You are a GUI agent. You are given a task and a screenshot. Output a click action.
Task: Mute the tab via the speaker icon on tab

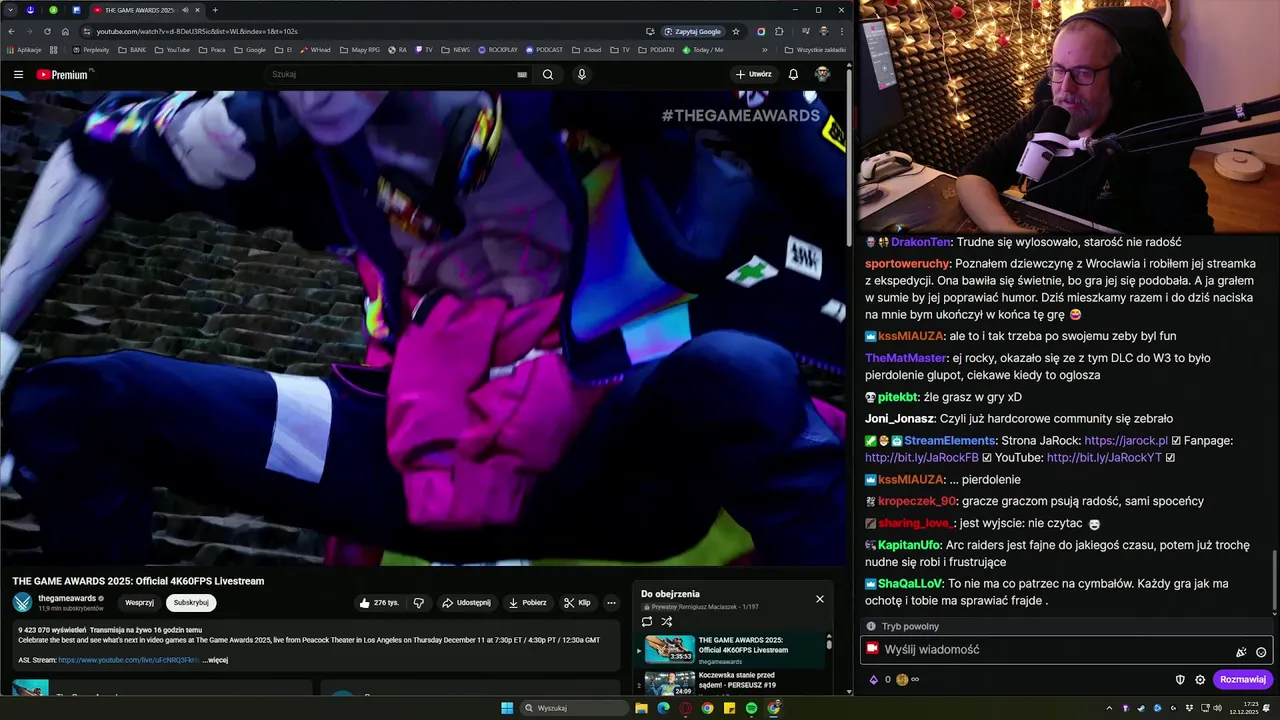[x=185, y=10]
